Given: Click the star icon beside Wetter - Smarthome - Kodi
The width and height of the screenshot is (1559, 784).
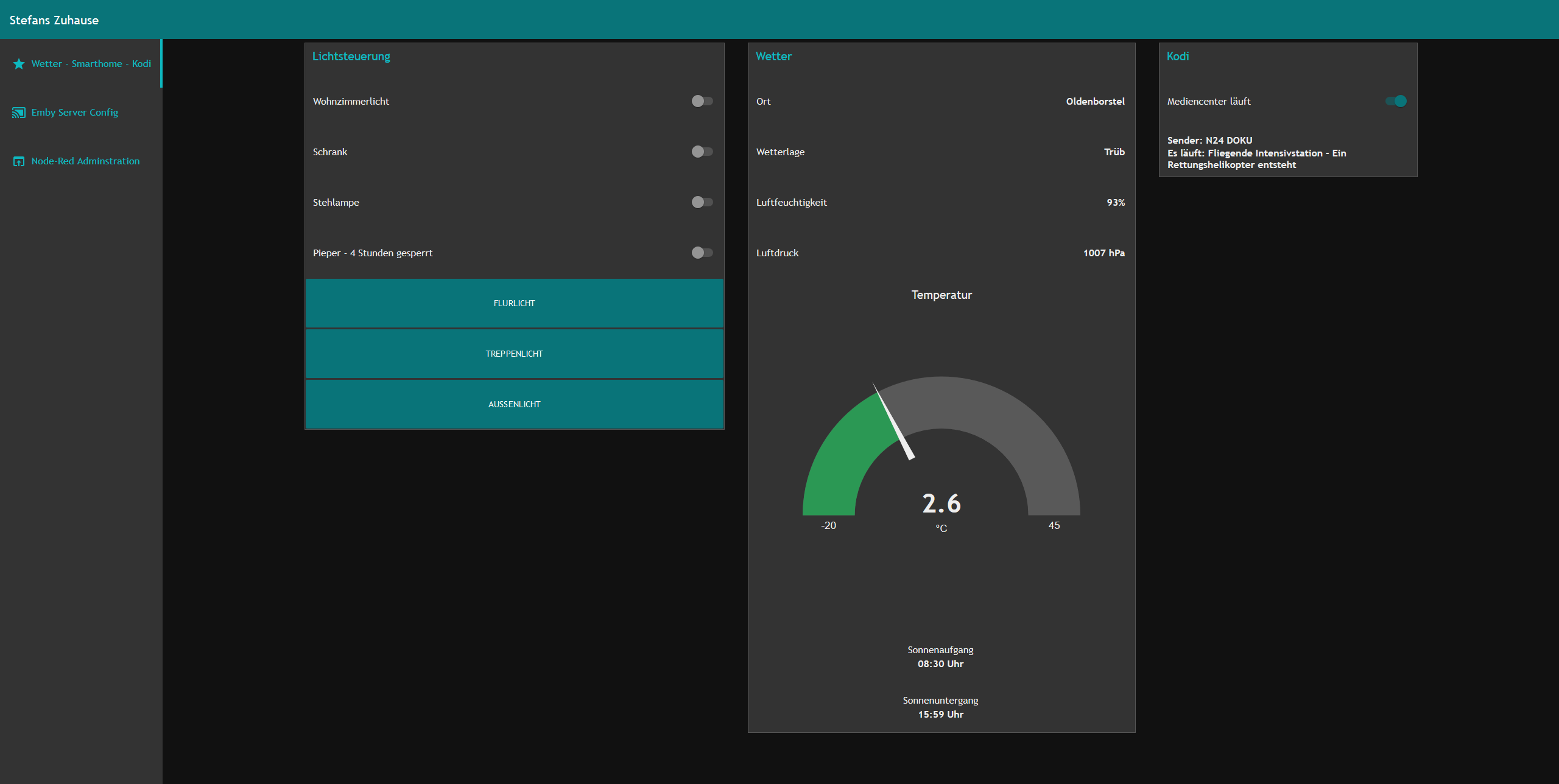Looking at the screenshot, I should pyautogui.click(x=19, y=64).
